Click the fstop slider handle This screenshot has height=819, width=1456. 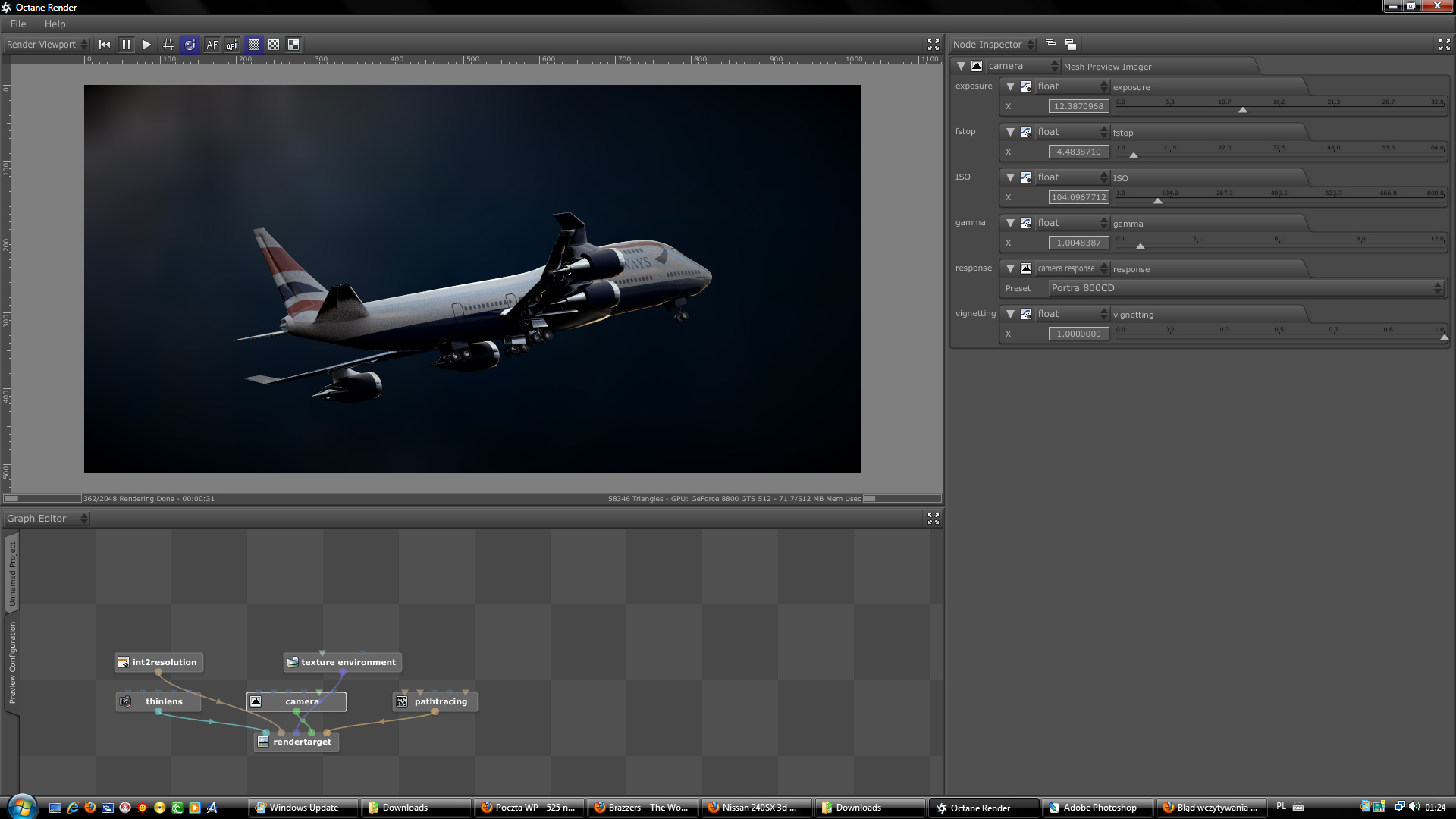click(1134, 155)
